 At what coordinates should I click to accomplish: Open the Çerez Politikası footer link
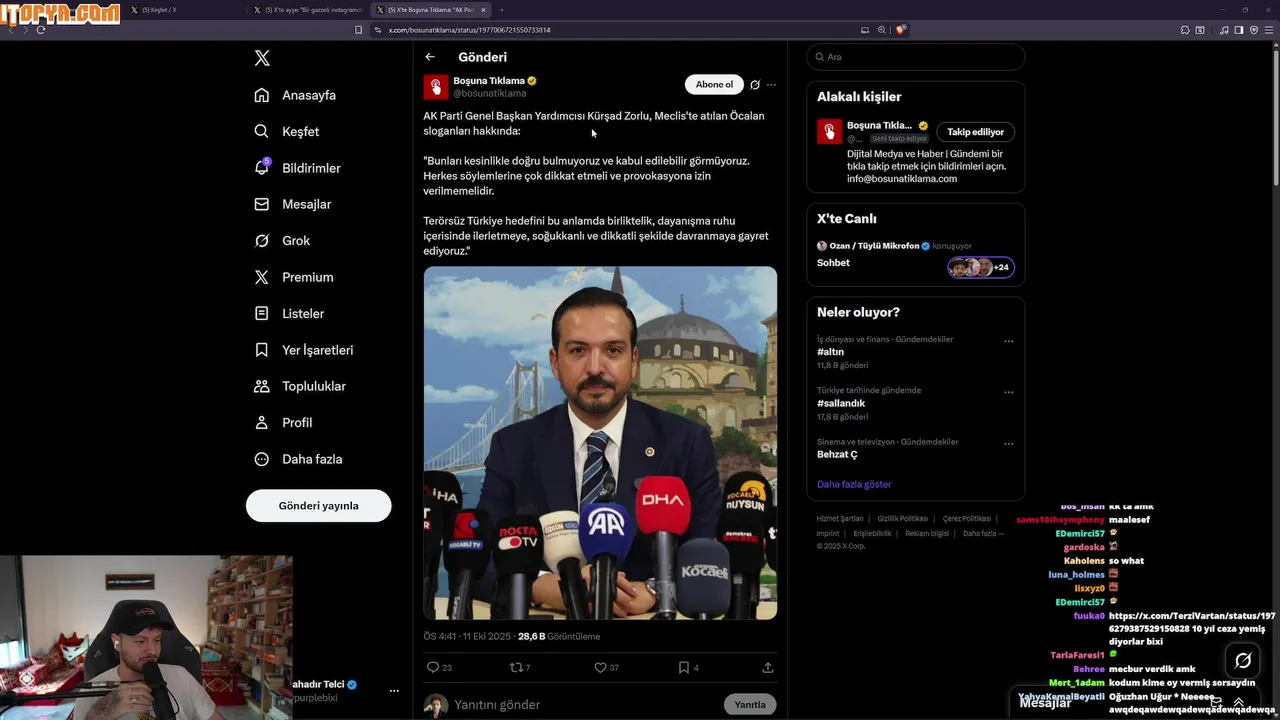[x=967, y=519]
